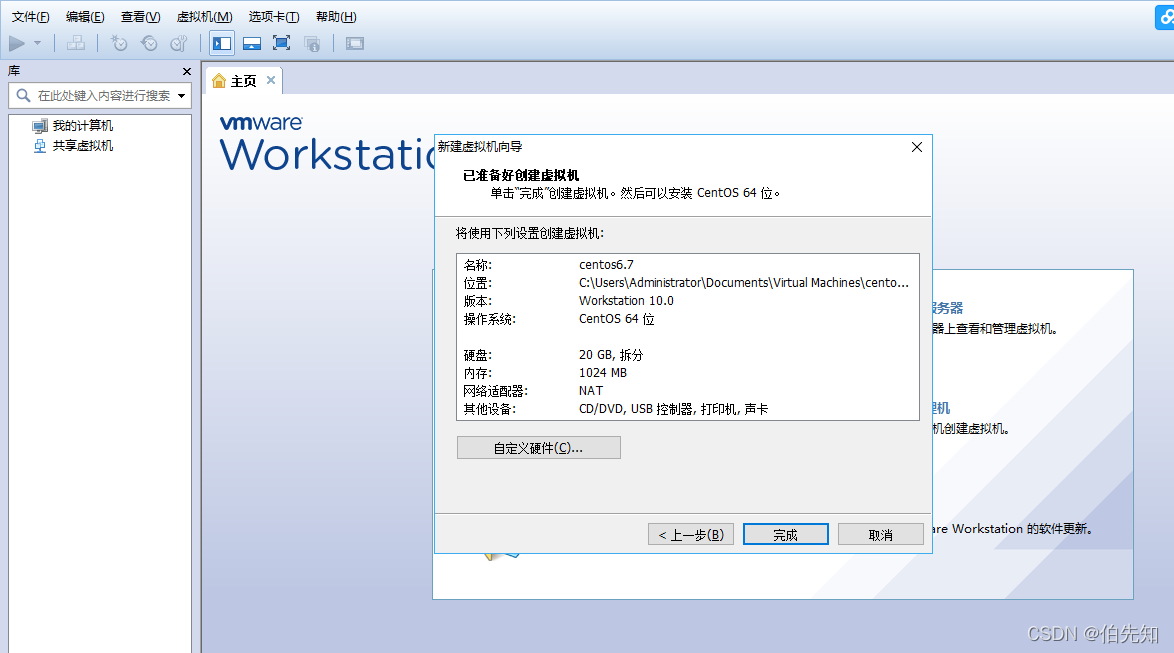1174x653 pixels.
Task: Click the 完成 button
Action: pos(785,535)
